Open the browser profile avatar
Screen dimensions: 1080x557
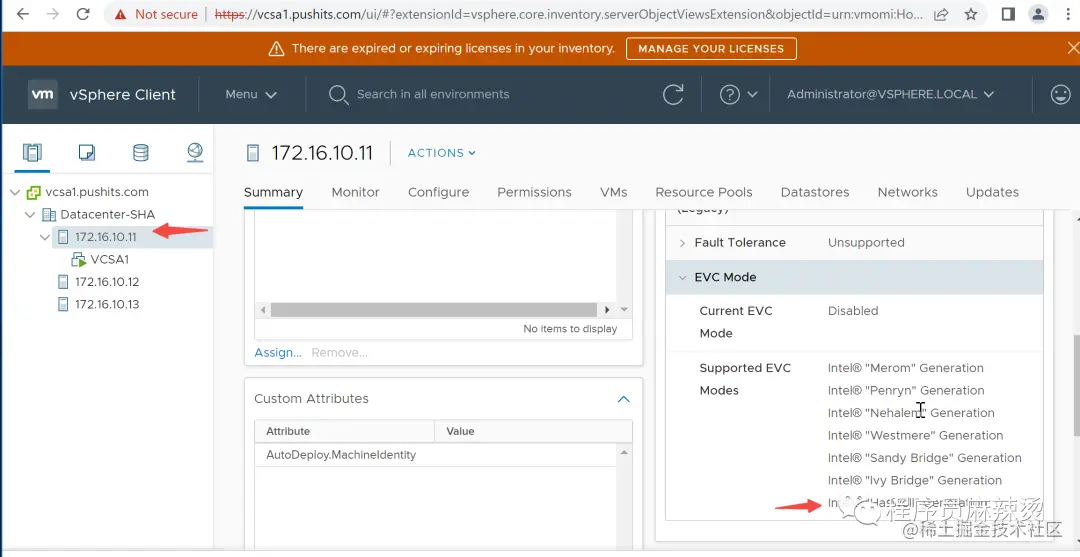pos(1038,14)
